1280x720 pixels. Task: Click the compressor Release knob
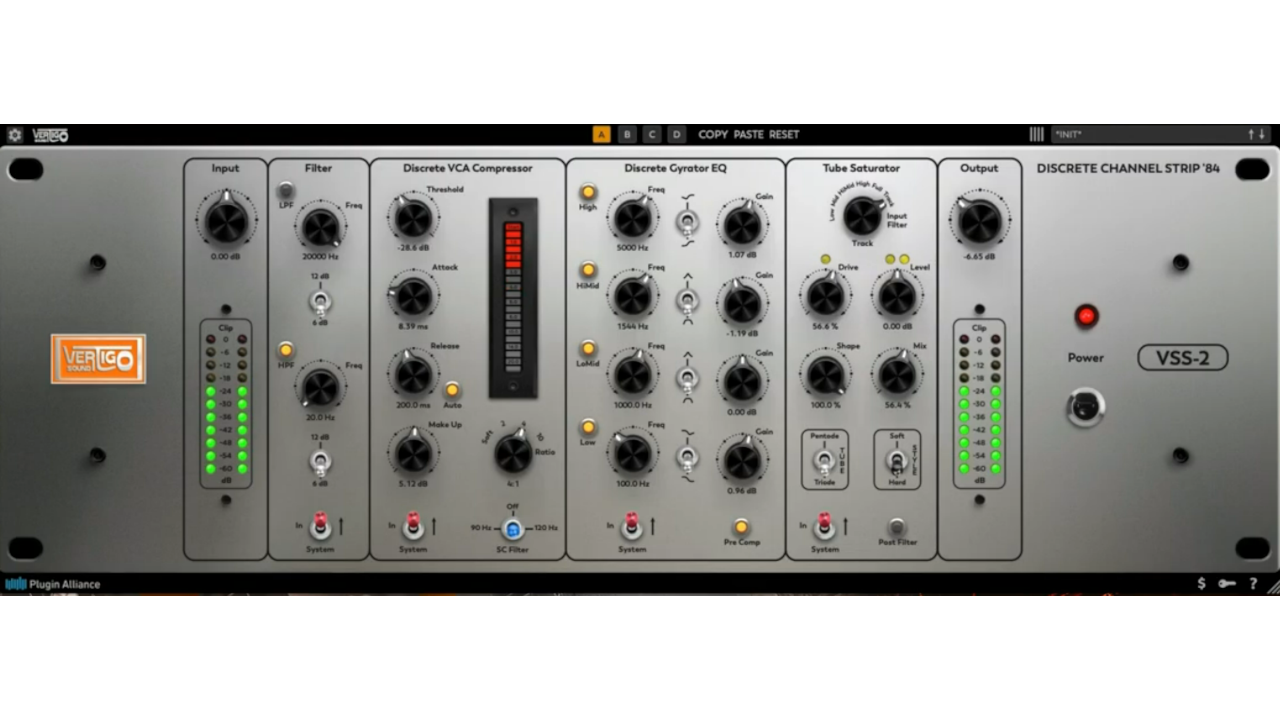tap(413, 374)
